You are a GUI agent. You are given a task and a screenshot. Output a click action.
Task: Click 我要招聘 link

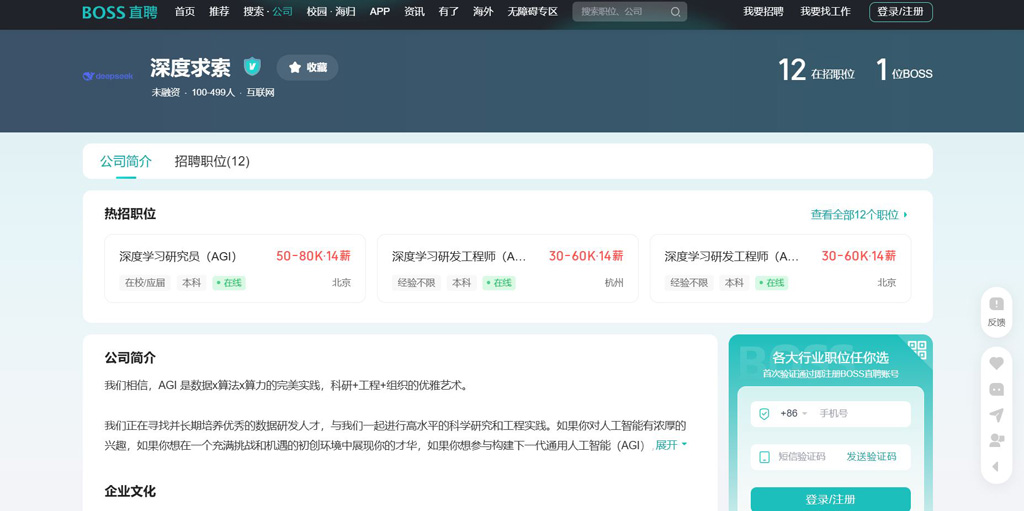click(763, 12)
